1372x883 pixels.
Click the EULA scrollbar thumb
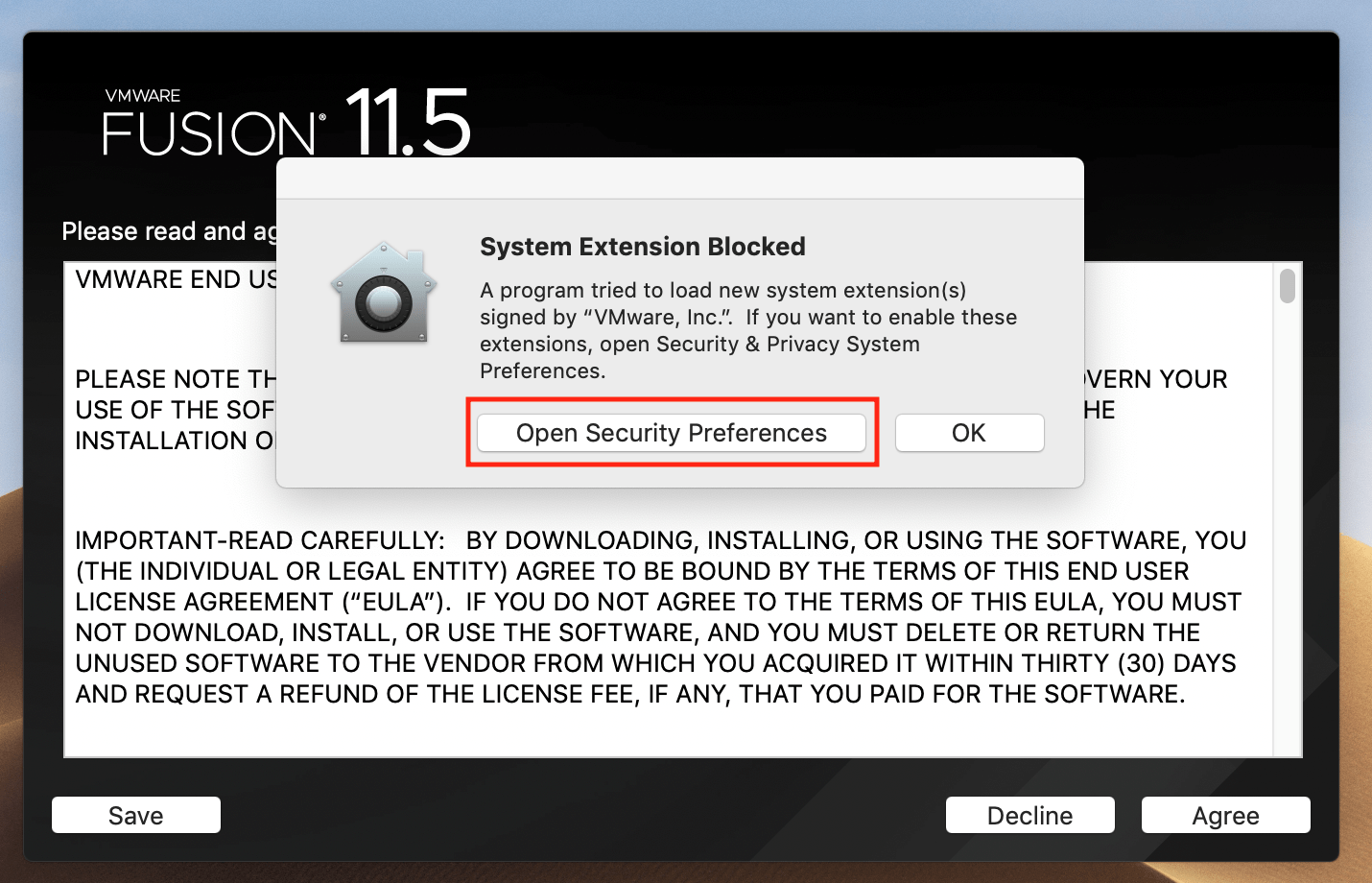tap(1288, 286)
